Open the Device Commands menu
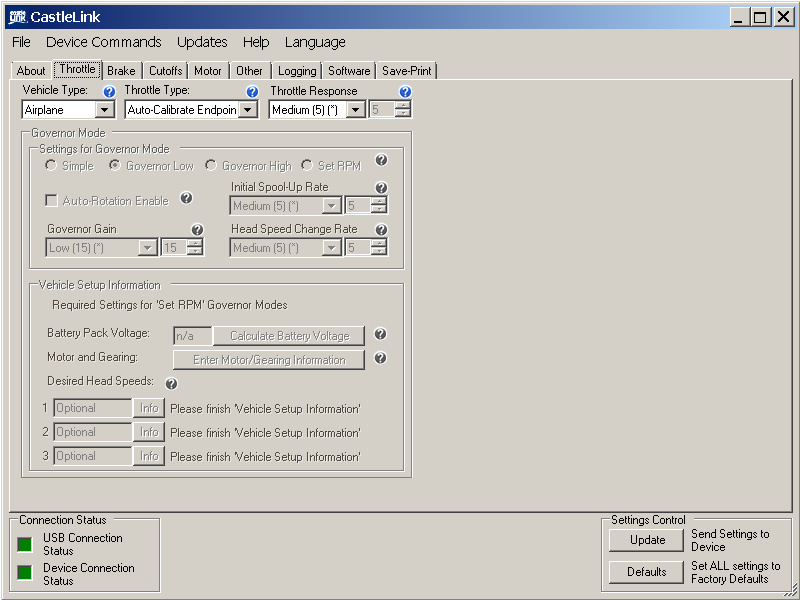 pyautogui.click(x=103, y=42)
